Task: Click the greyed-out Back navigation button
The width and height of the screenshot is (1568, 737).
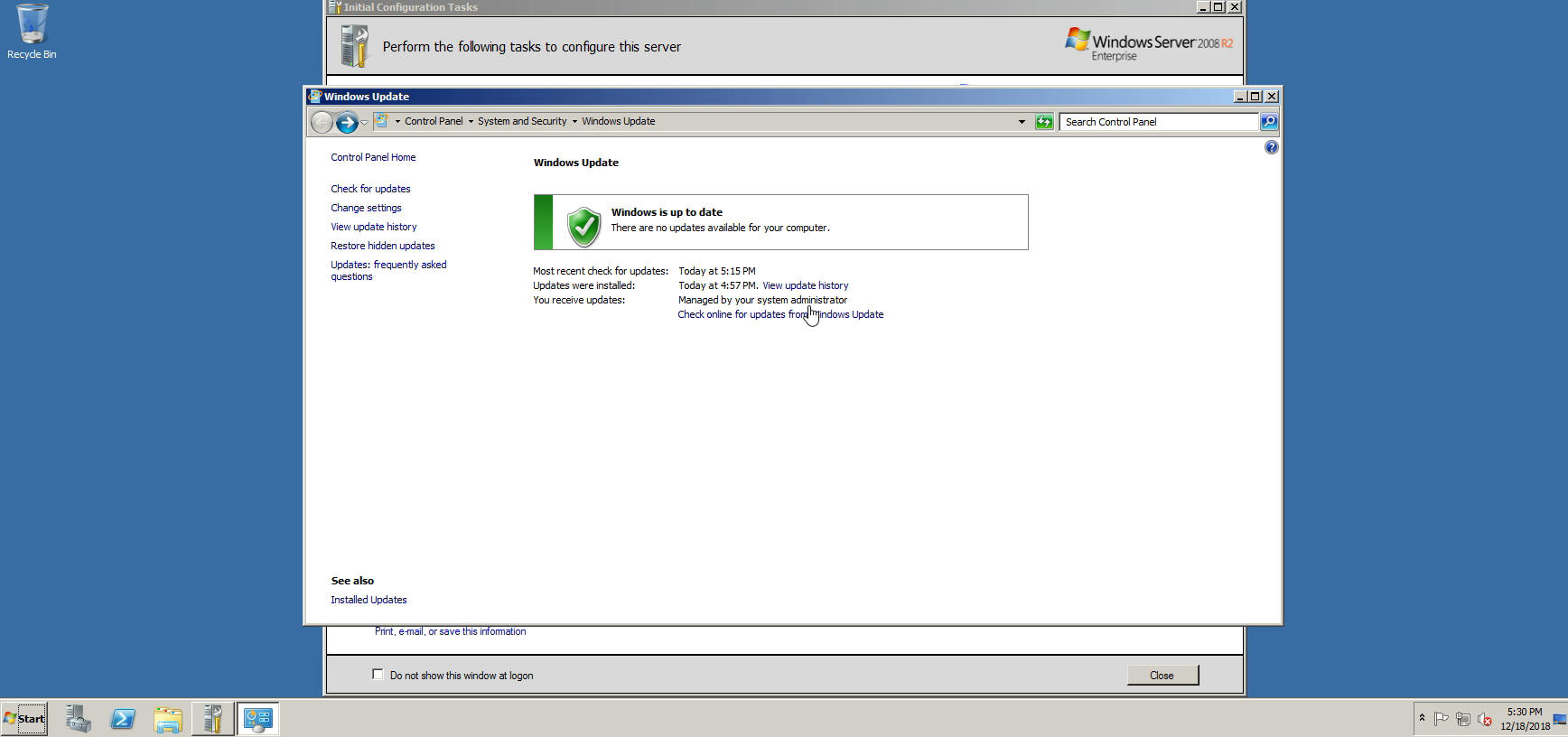Action: (x=322, y=122)
